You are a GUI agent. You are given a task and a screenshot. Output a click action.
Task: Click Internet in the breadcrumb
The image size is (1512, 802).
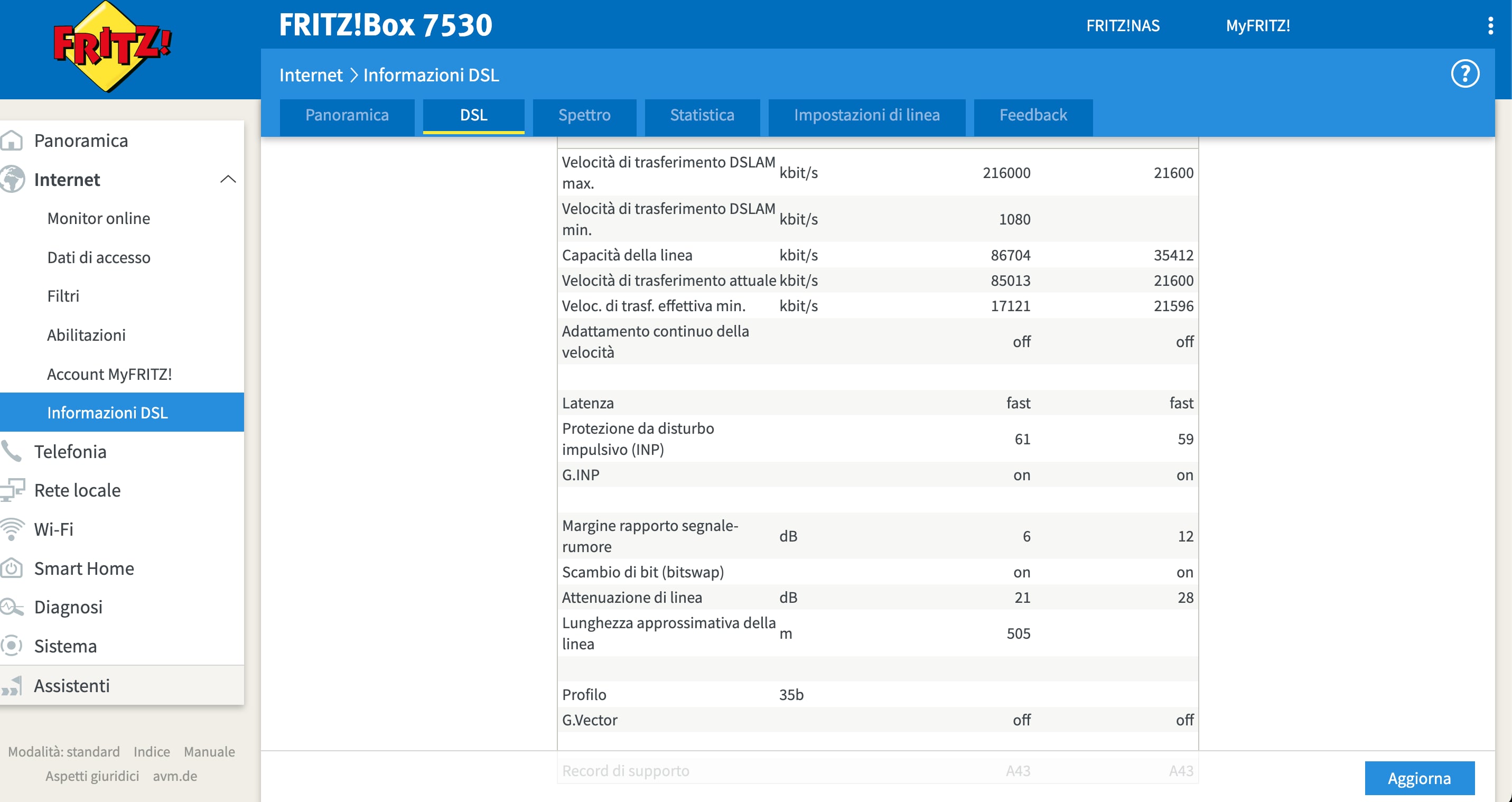[x=311, y=75]
